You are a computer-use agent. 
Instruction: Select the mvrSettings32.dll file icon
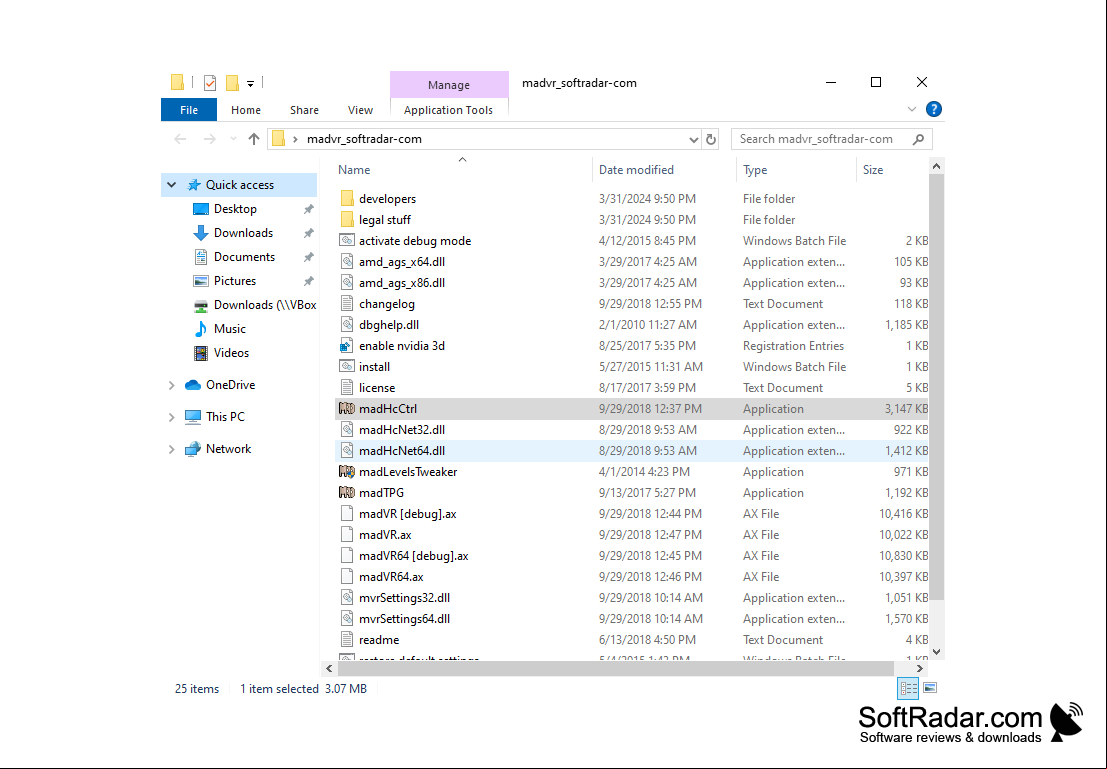click(x=347, y=597)
